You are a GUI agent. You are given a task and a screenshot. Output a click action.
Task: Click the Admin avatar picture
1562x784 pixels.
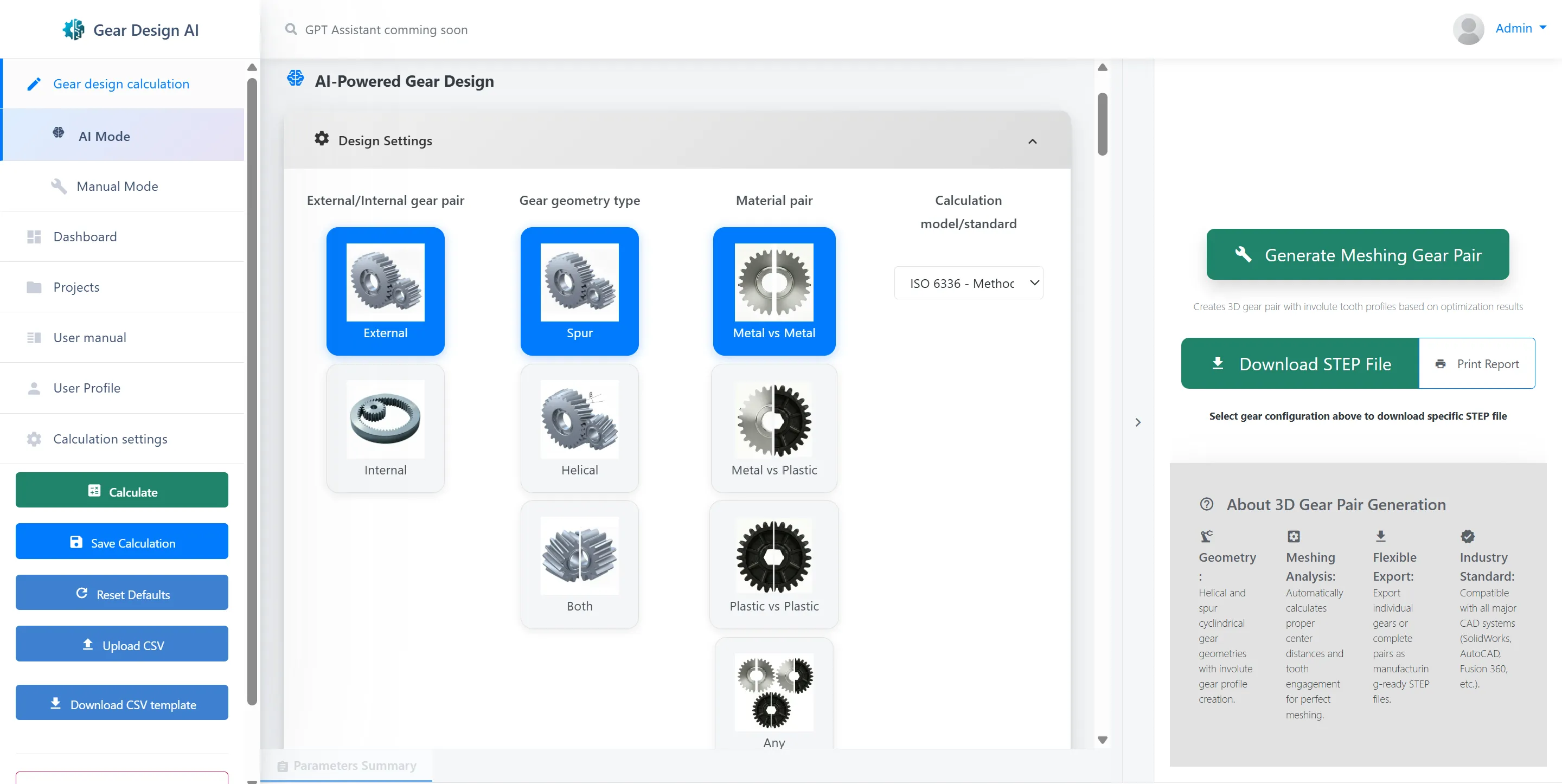point(1468,29)
